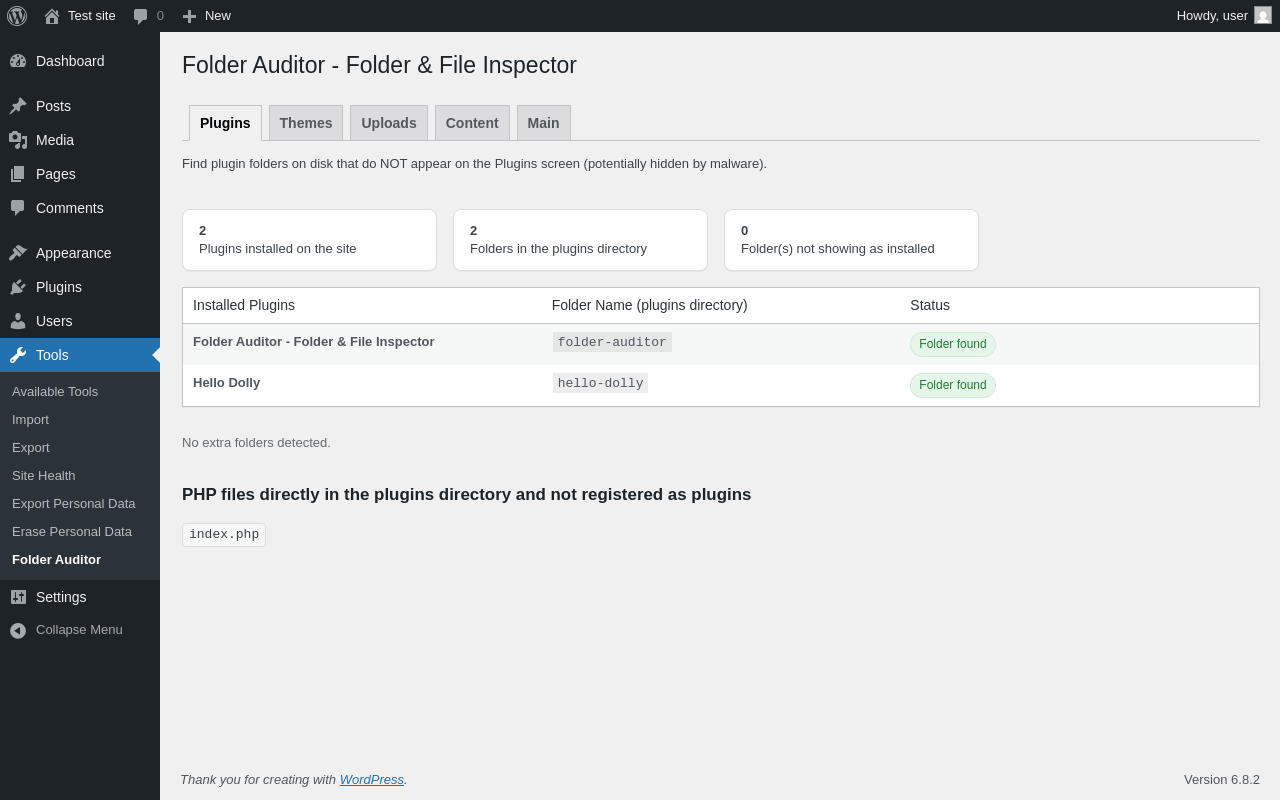The image size is (1280, 800).
Task: Click the Plugins plug icon
Action: [18, 287]
